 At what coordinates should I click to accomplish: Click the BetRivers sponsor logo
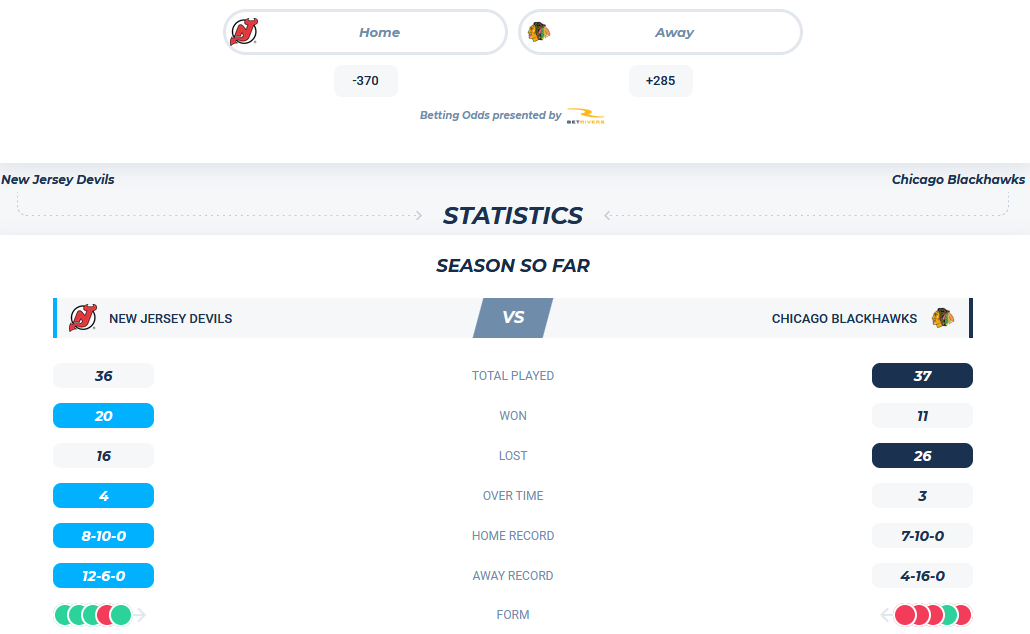tap(585, 116)
